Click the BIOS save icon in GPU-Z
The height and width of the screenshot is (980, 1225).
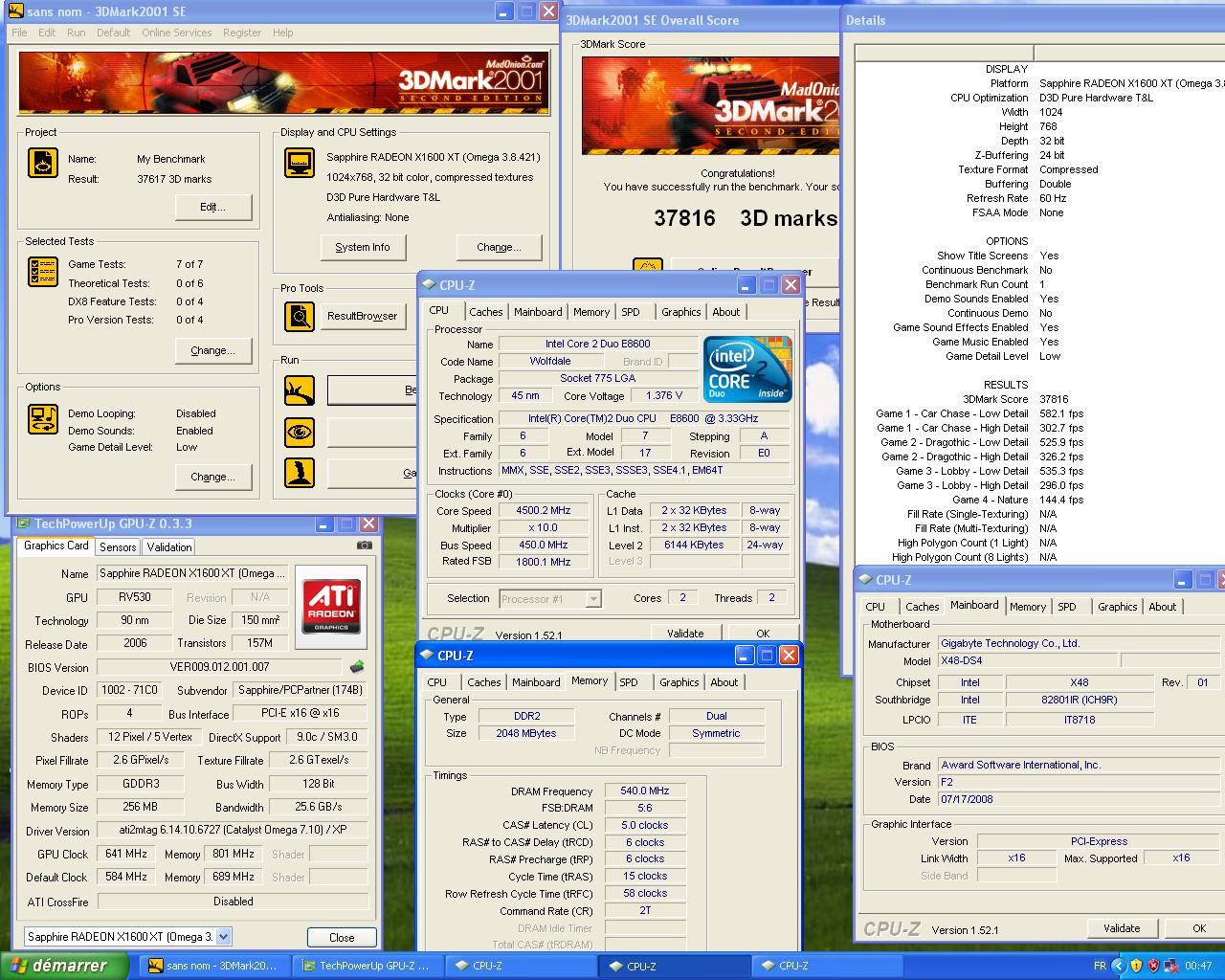point(357,666)
